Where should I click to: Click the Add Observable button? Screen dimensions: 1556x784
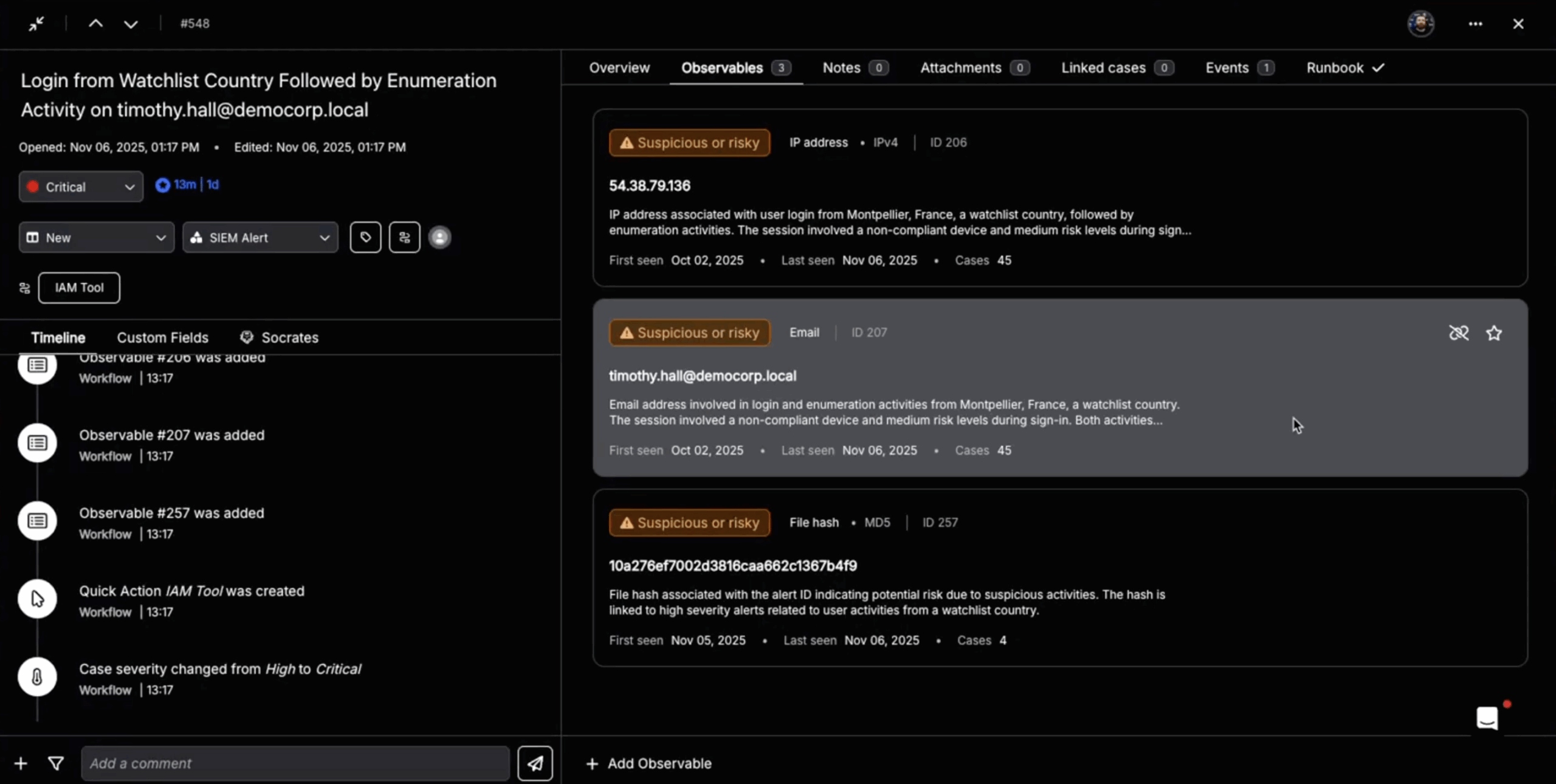[647, 763]
